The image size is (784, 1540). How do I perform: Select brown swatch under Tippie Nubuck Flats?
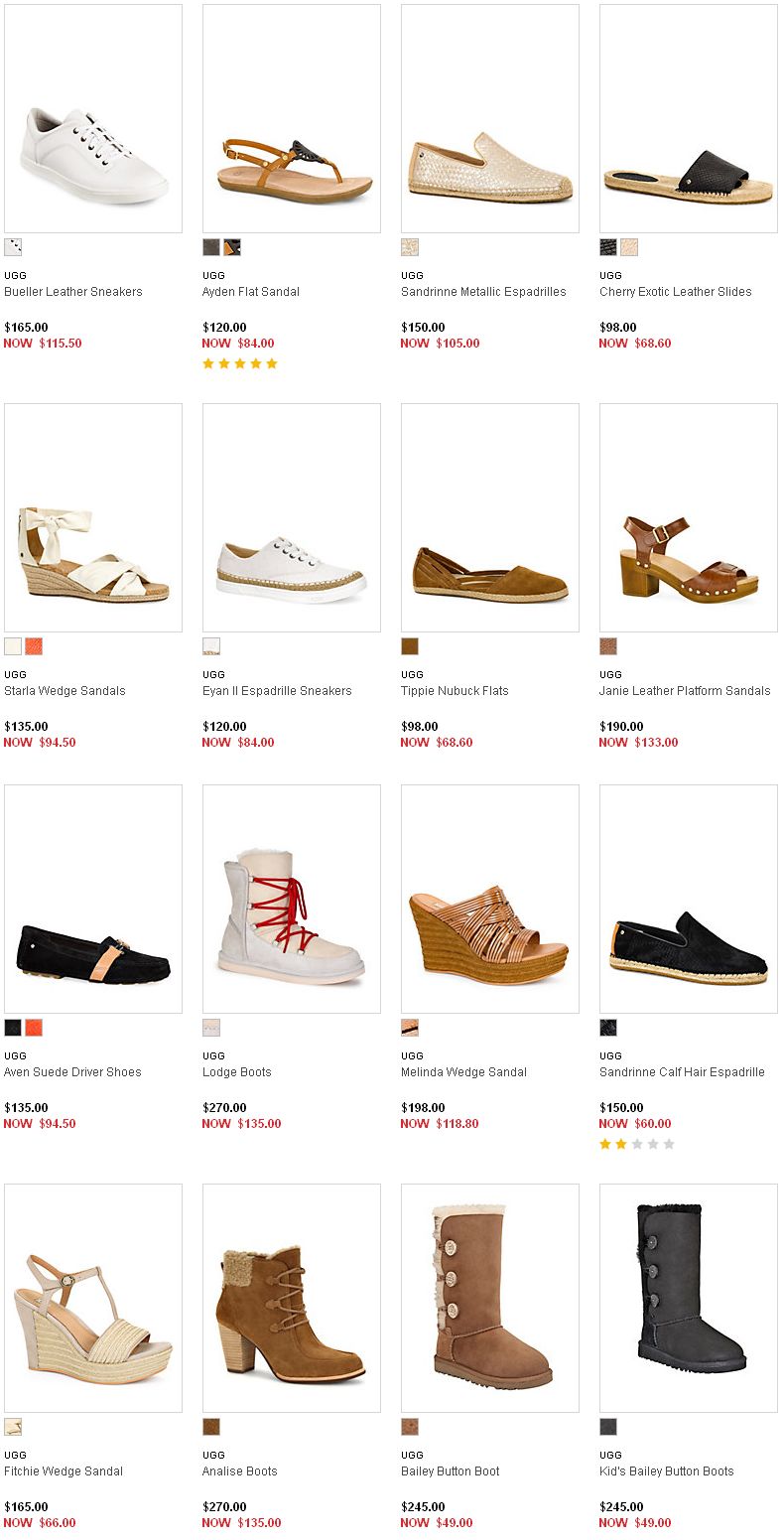pos(410,646)
